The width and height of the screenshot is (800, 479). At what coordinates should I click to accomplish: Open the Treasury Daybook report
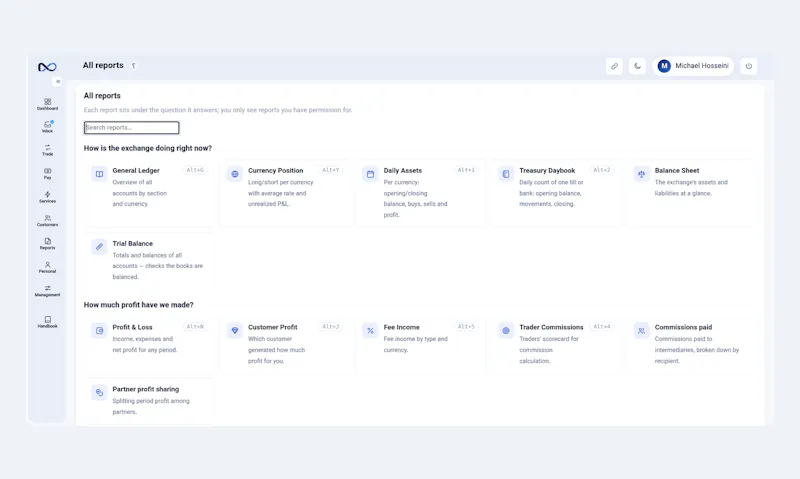tap(556, 193)
